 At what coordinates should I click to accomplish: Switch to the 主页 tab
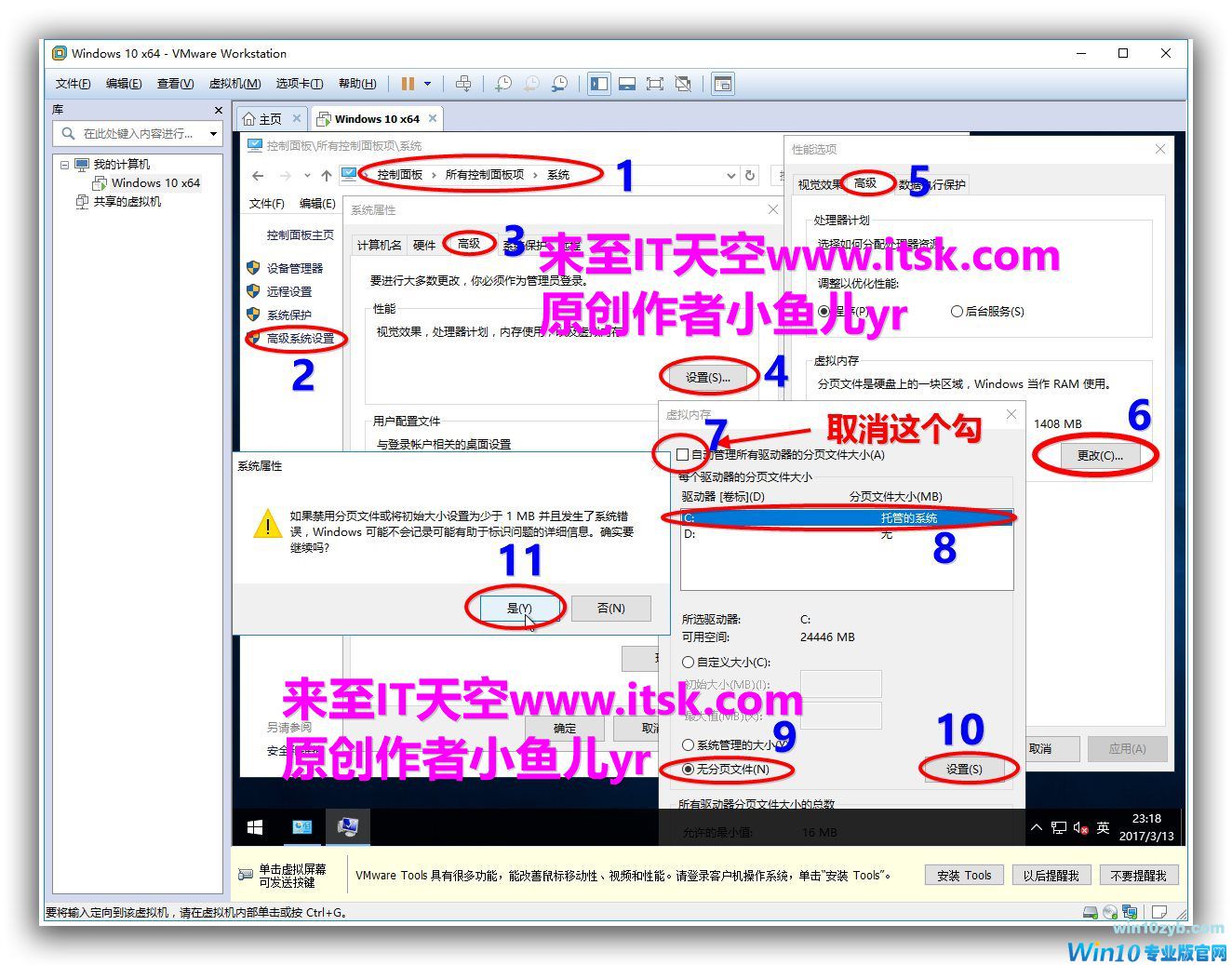[x=270, y=119]
